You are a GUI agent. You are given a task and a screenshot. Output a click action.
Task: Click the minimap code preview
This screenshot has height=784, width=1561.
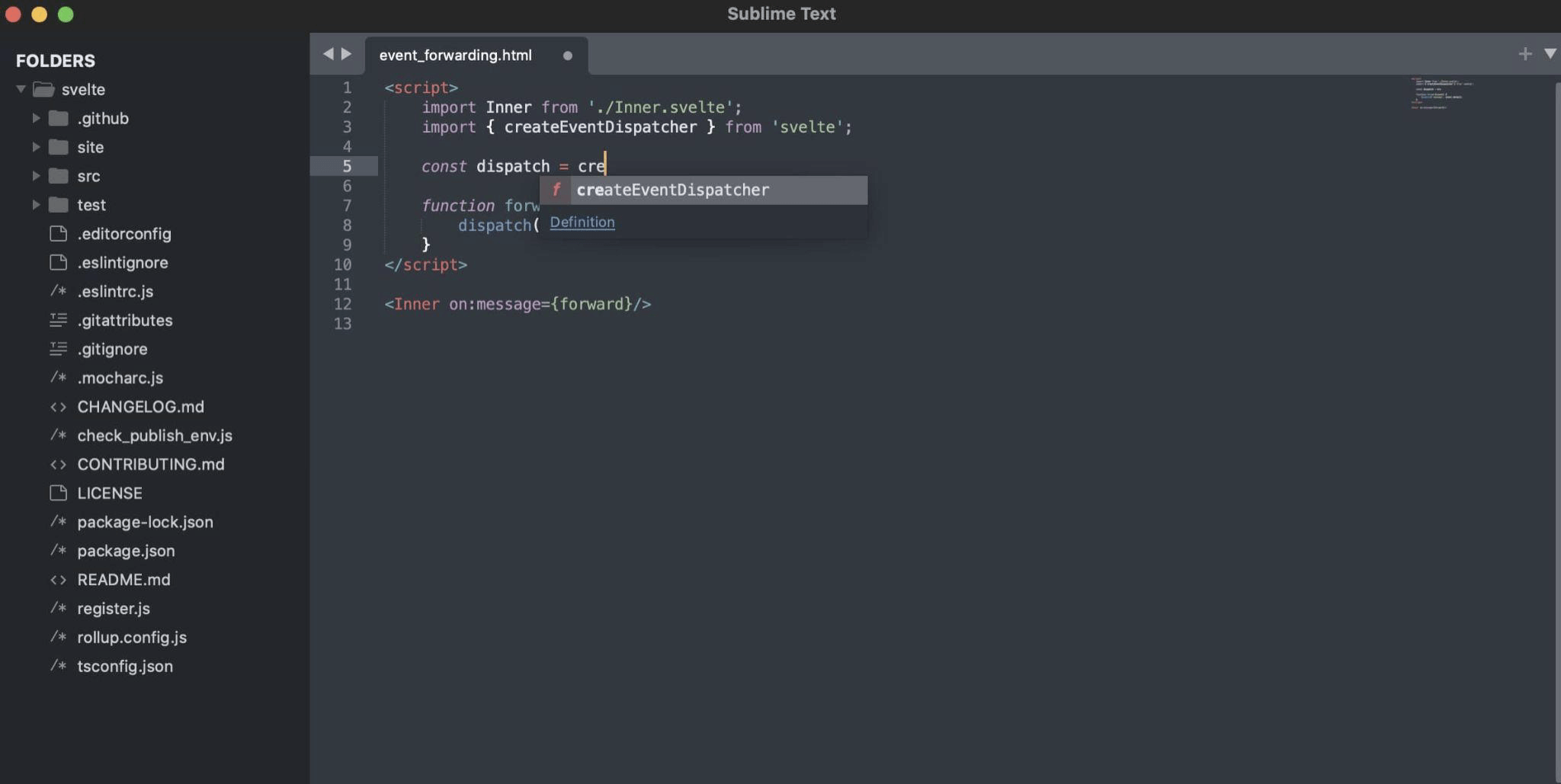1441,94
